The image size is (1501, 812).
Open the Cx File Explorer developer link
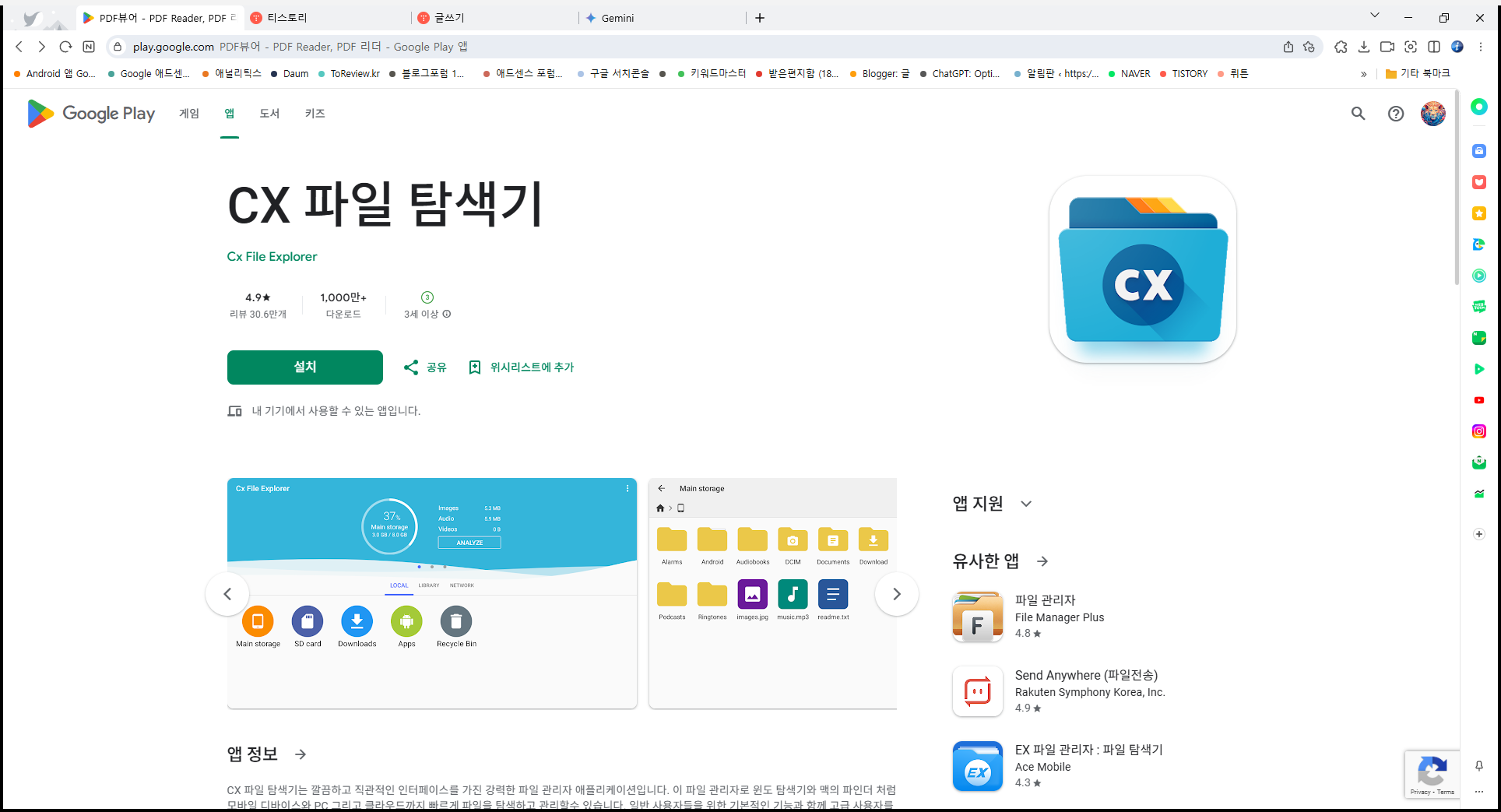[x=272, y=257]
